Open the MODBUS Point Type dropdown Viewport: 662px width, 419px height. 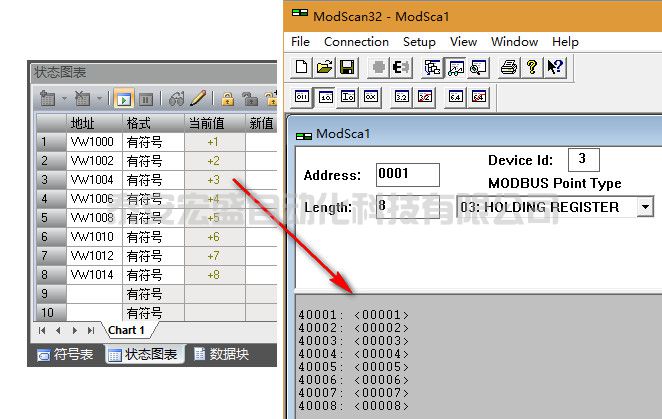pyautogui.click(x=644, y=207)
